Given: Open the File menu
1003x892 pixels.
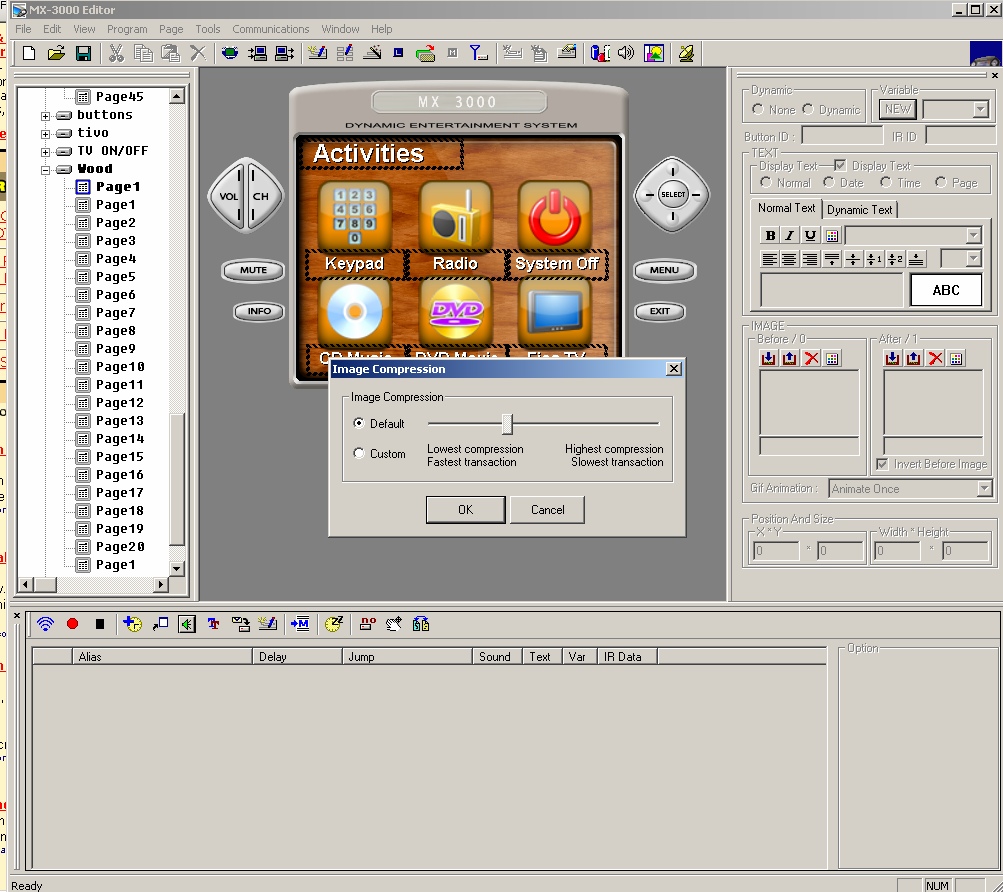Looking at the screenshot, I should coord(23,29).
